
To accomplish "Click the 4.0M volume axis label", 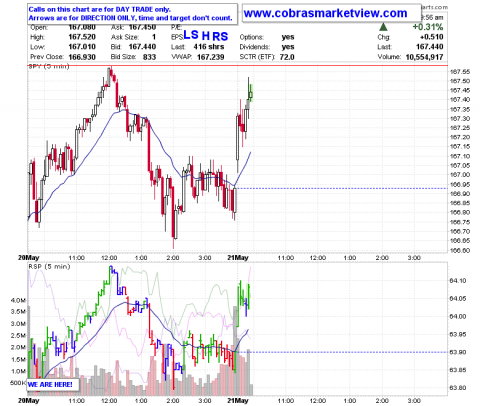I will click(x=18, y=300).
